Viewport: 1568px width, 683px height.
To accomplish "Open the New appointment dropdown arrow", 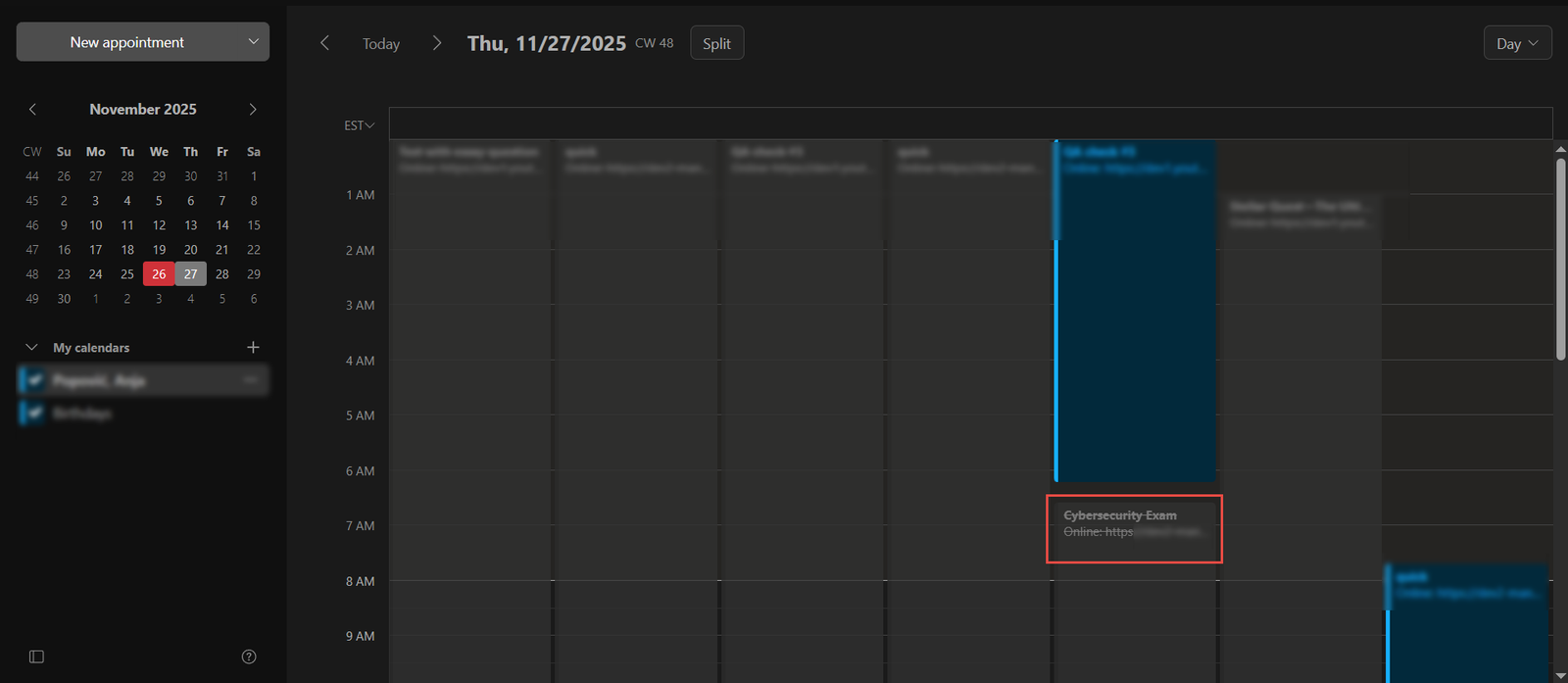I will pyautogui.click(x=253, y=42).
